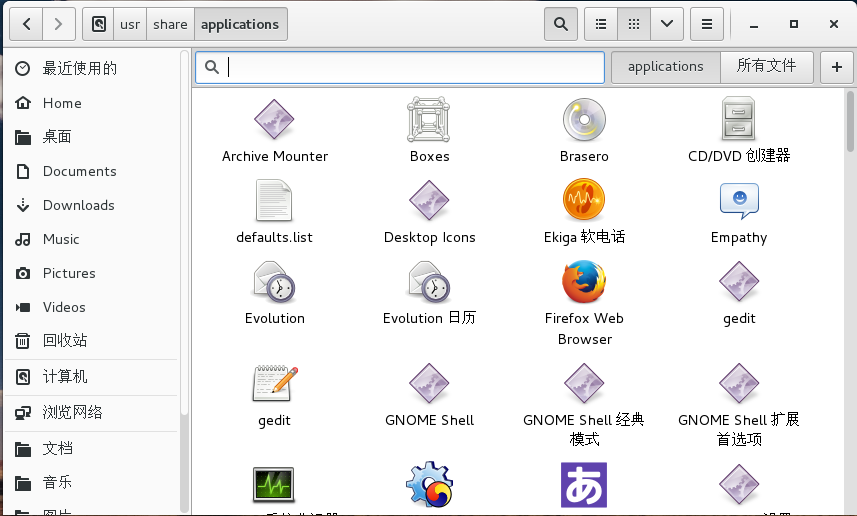The image size is (857, 516).
Task: Click the computer root icon in path bar
Action: [x=98, y=24]
